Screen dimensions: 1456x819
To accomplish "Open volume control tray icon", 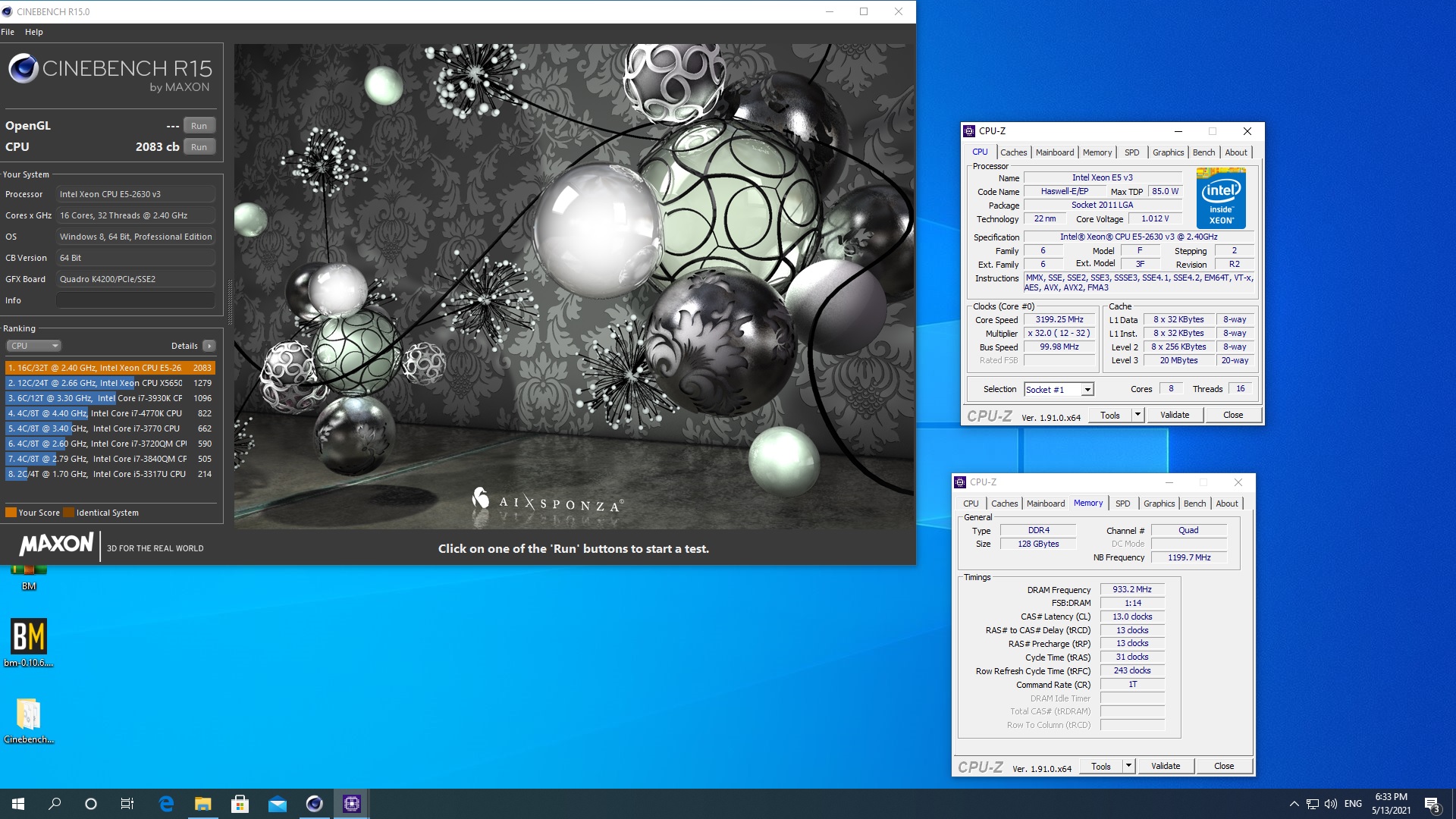I will (1330, 804).
